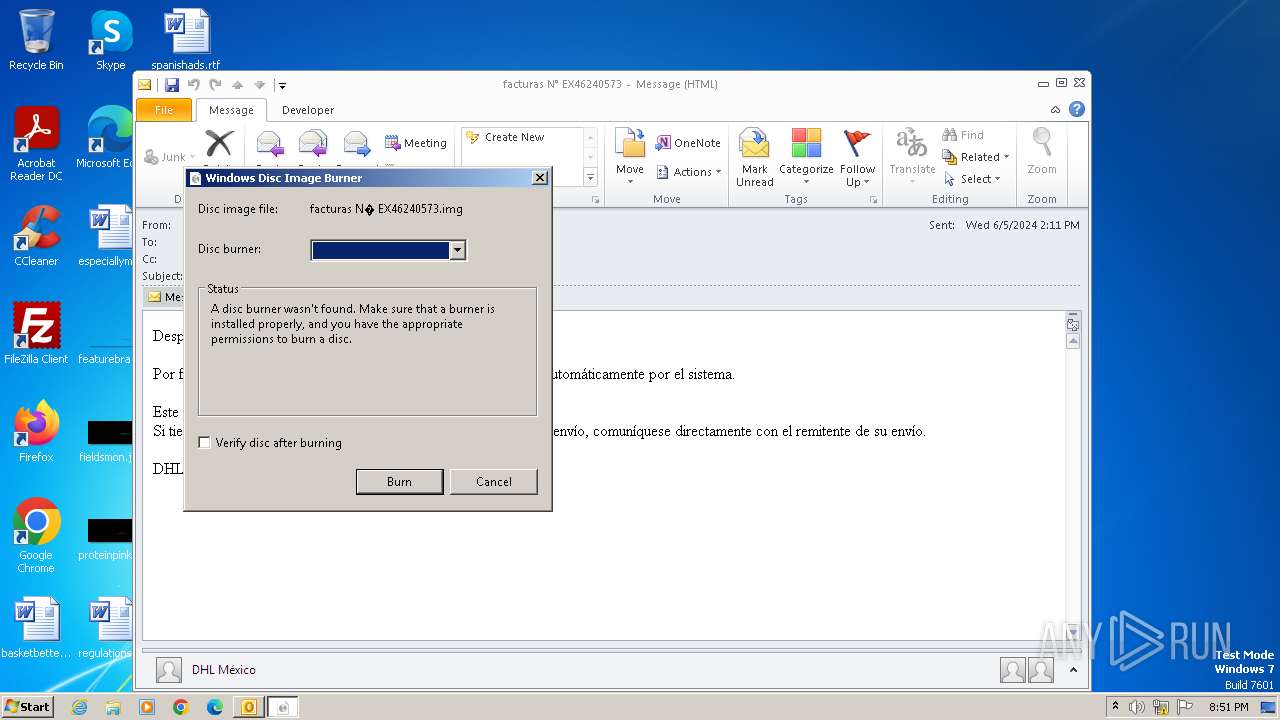Cancel the Disc Image Burner dialog
This screenshot has height=720, width=1280.
click(493, 481)
